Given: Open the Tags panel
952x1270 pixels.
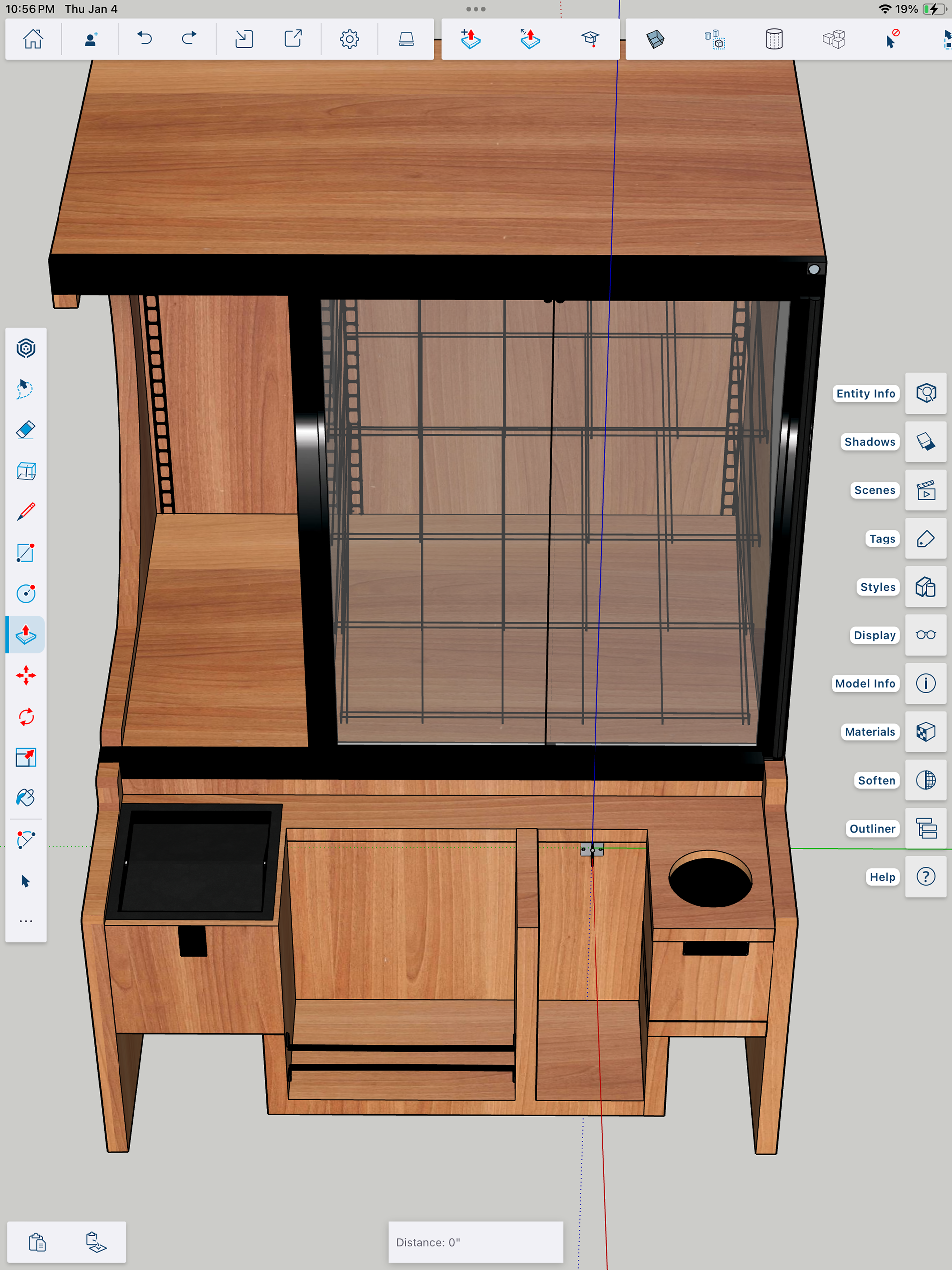Looking at the screenshot, I should [x=925, y=539].
